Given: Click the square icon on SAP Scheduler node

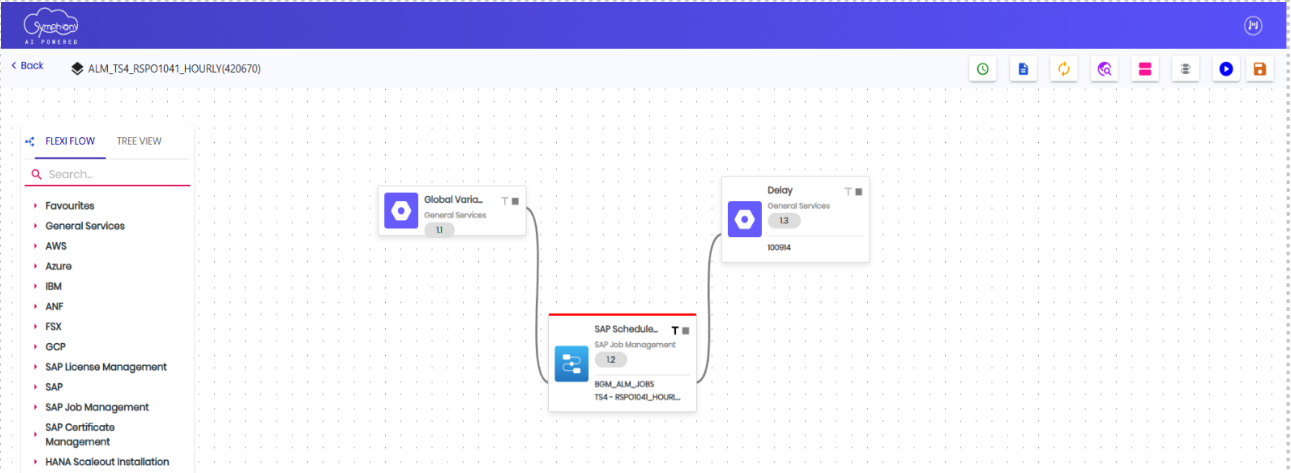Looking at the screenshot, I should point(686,330).
